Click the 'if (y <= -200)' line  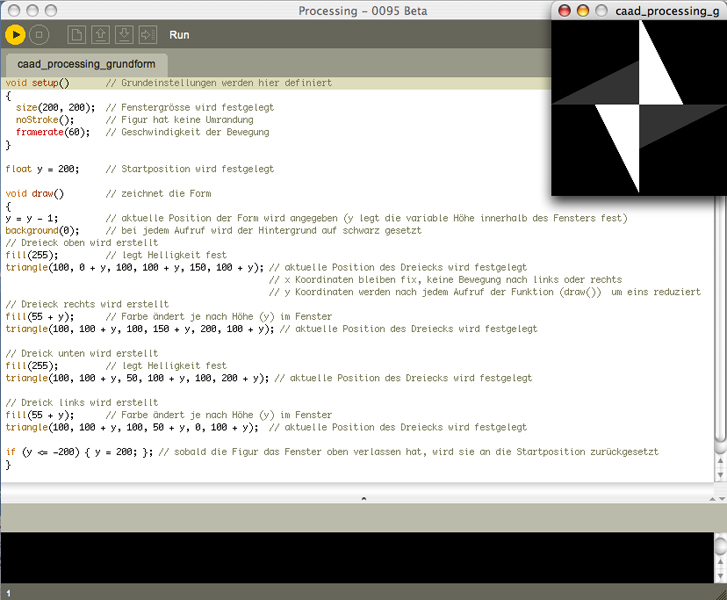click(79, 452)
